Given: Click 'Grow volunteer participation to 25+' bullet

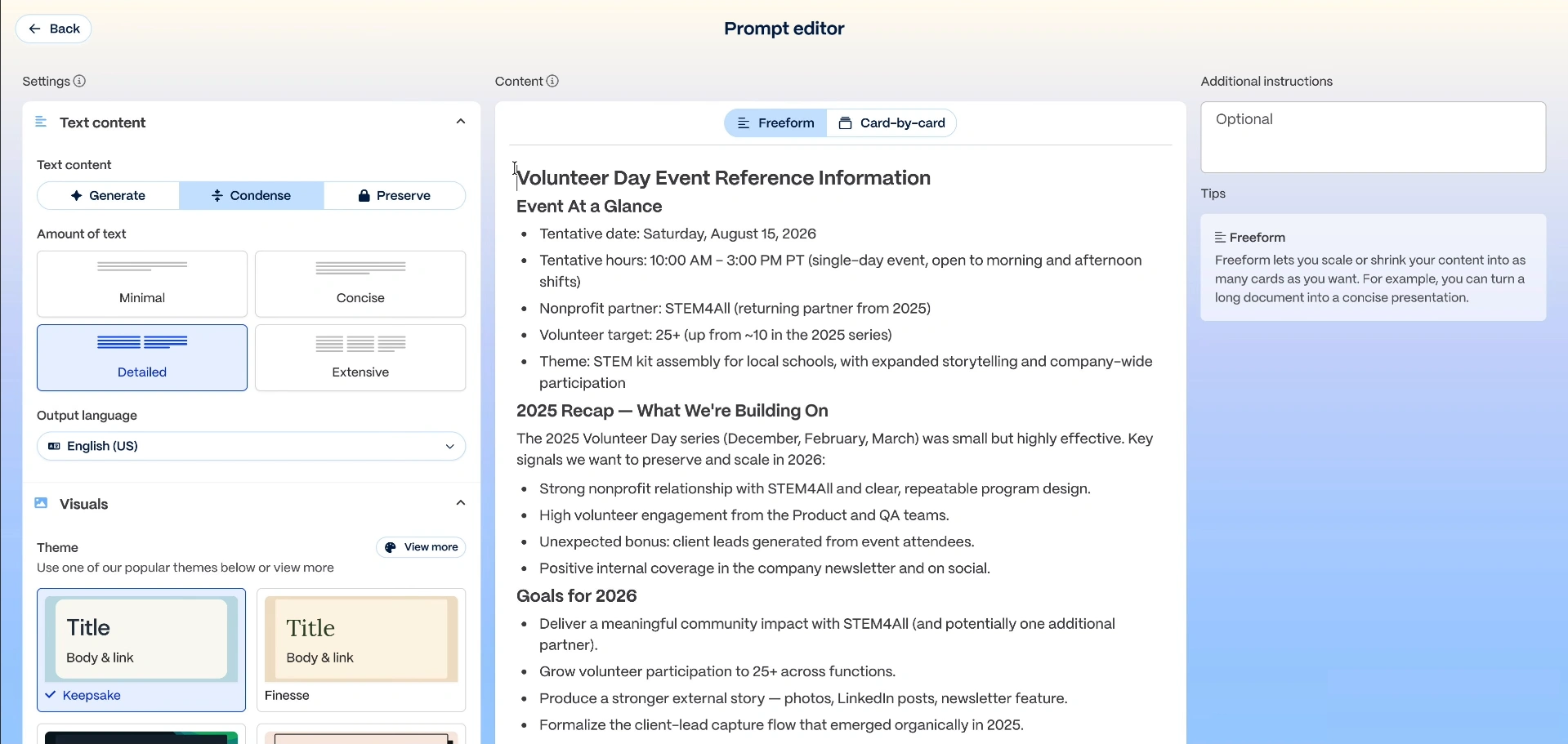Looking at the screenshot, I should (x=717, y=672).
